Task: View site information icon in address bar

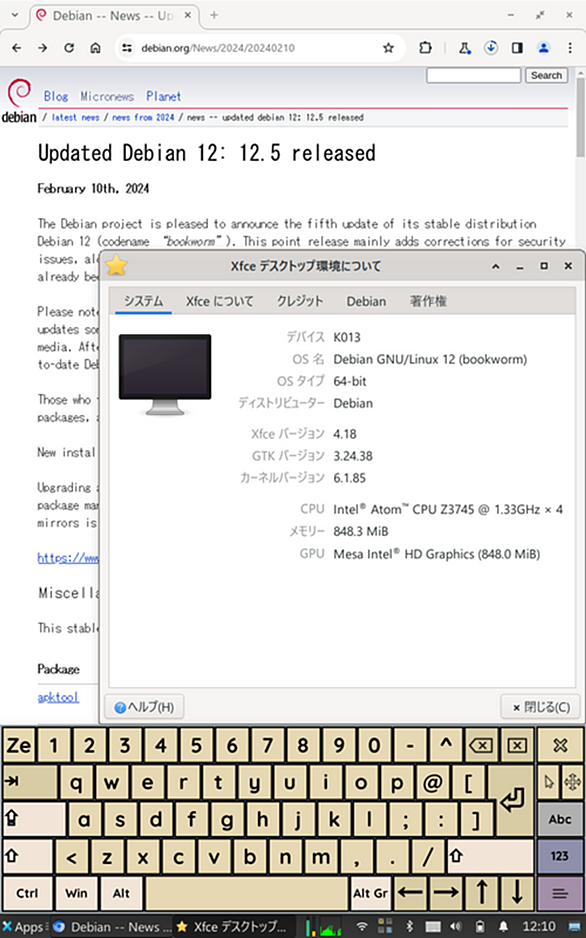Action: click(127, 48)
